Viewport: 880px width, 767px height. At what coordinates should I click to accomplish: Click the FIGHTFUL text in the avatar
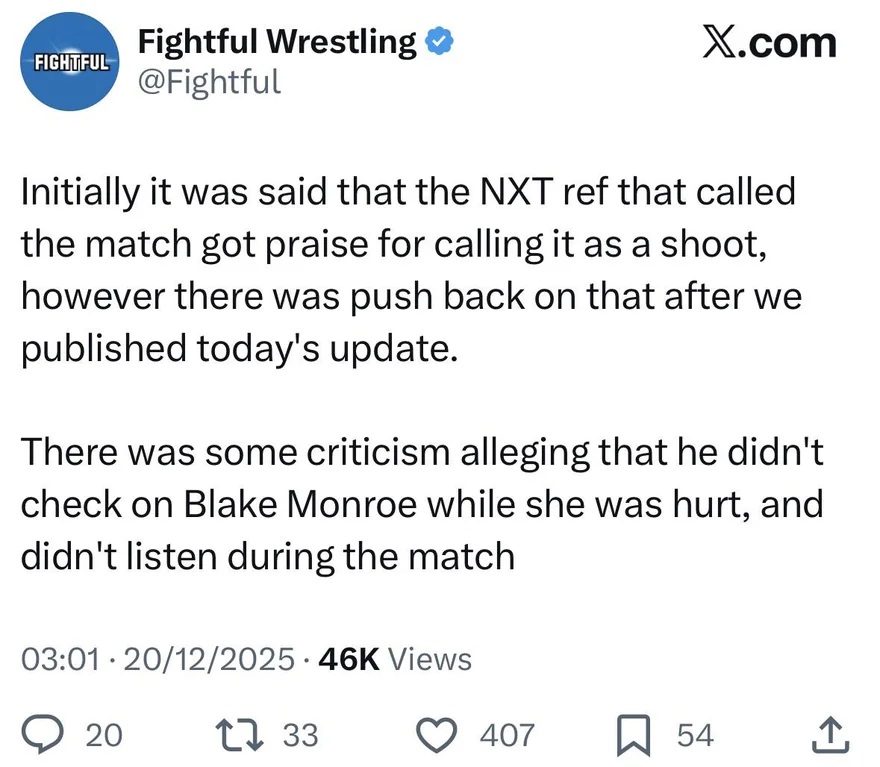[71, 62]
